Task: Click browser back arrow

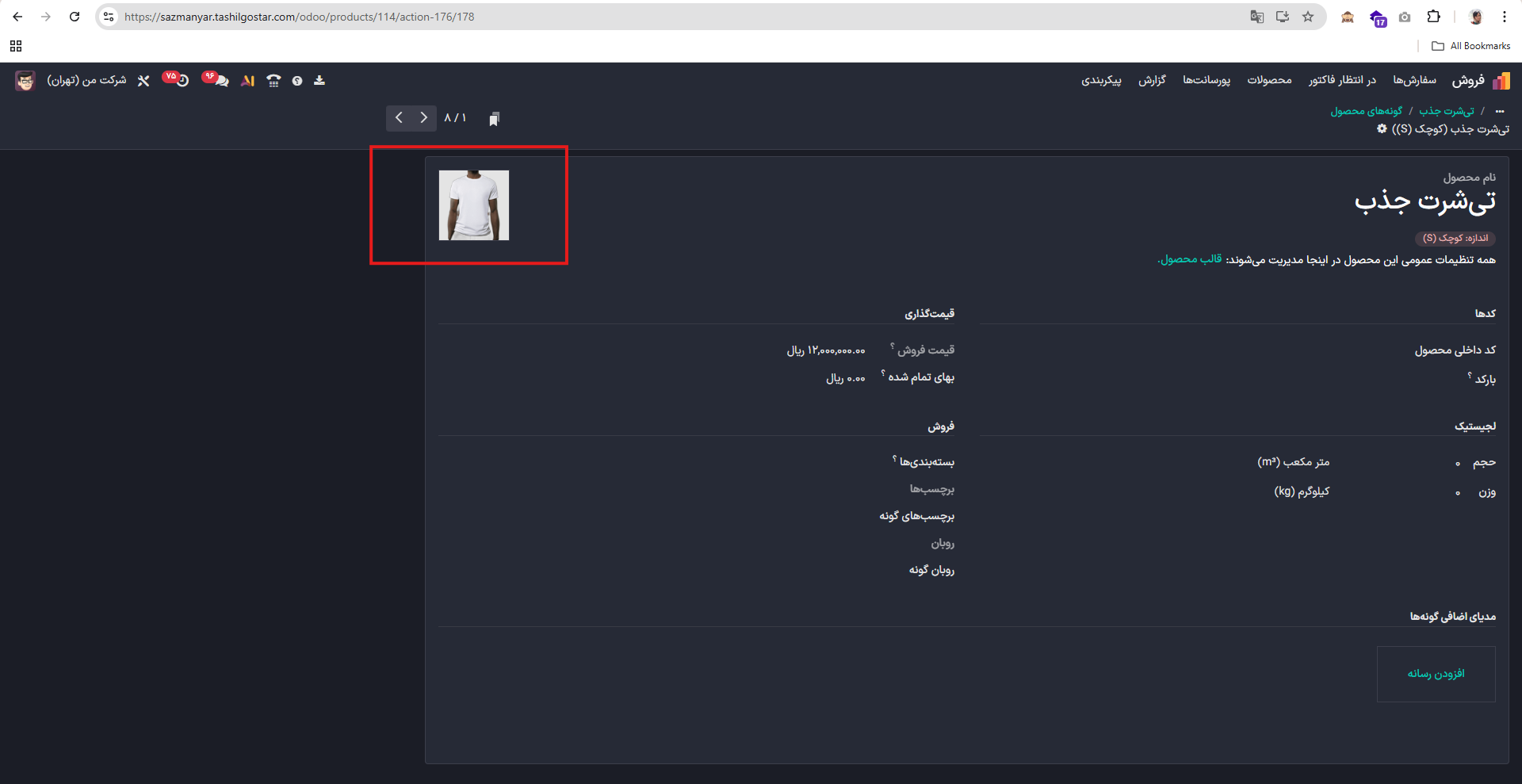Action: click(x=17, y=17)
